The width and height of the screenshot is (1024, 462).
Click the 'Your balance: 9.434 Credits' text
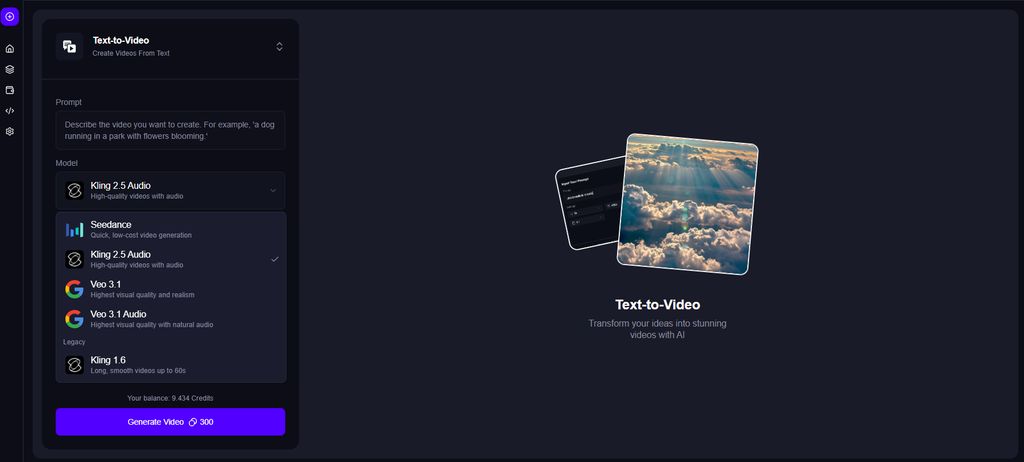pos(170,398)
